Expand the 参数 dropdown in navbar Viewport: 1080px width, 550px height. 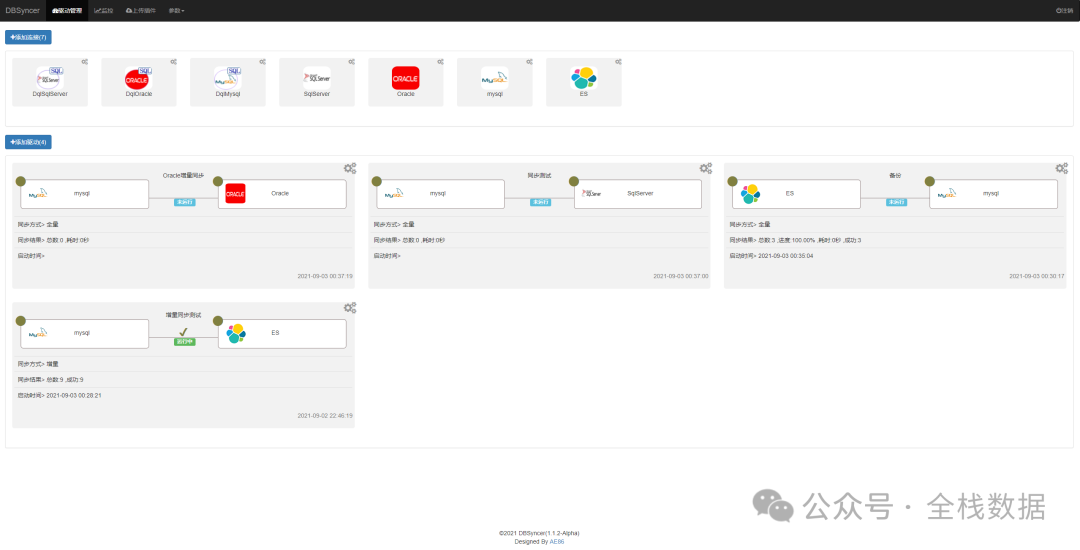[x=176, y=10]
